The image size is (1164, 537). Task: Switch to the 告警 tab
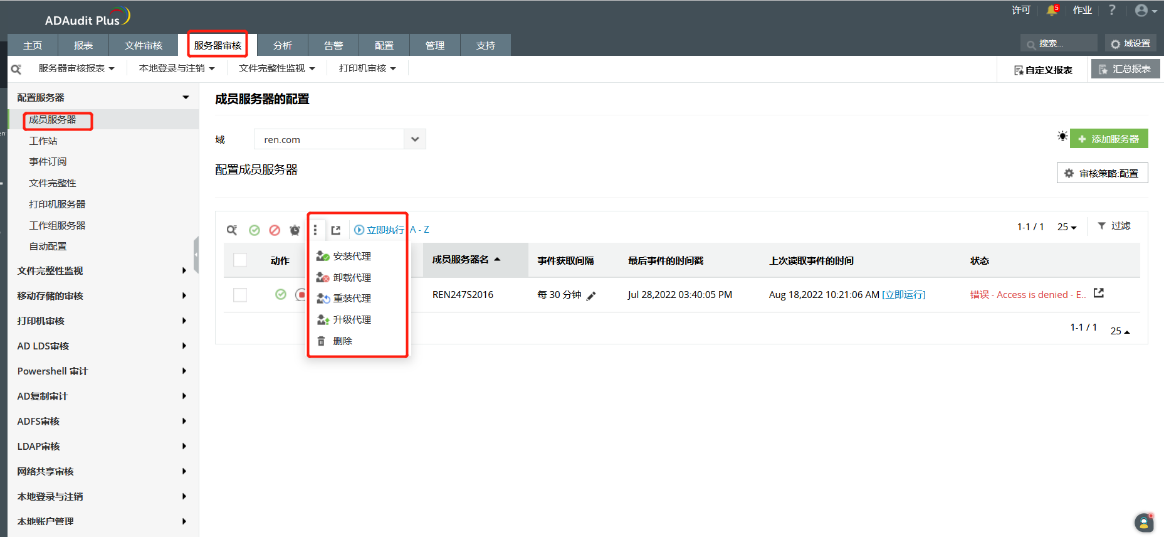tap(333, 45)
